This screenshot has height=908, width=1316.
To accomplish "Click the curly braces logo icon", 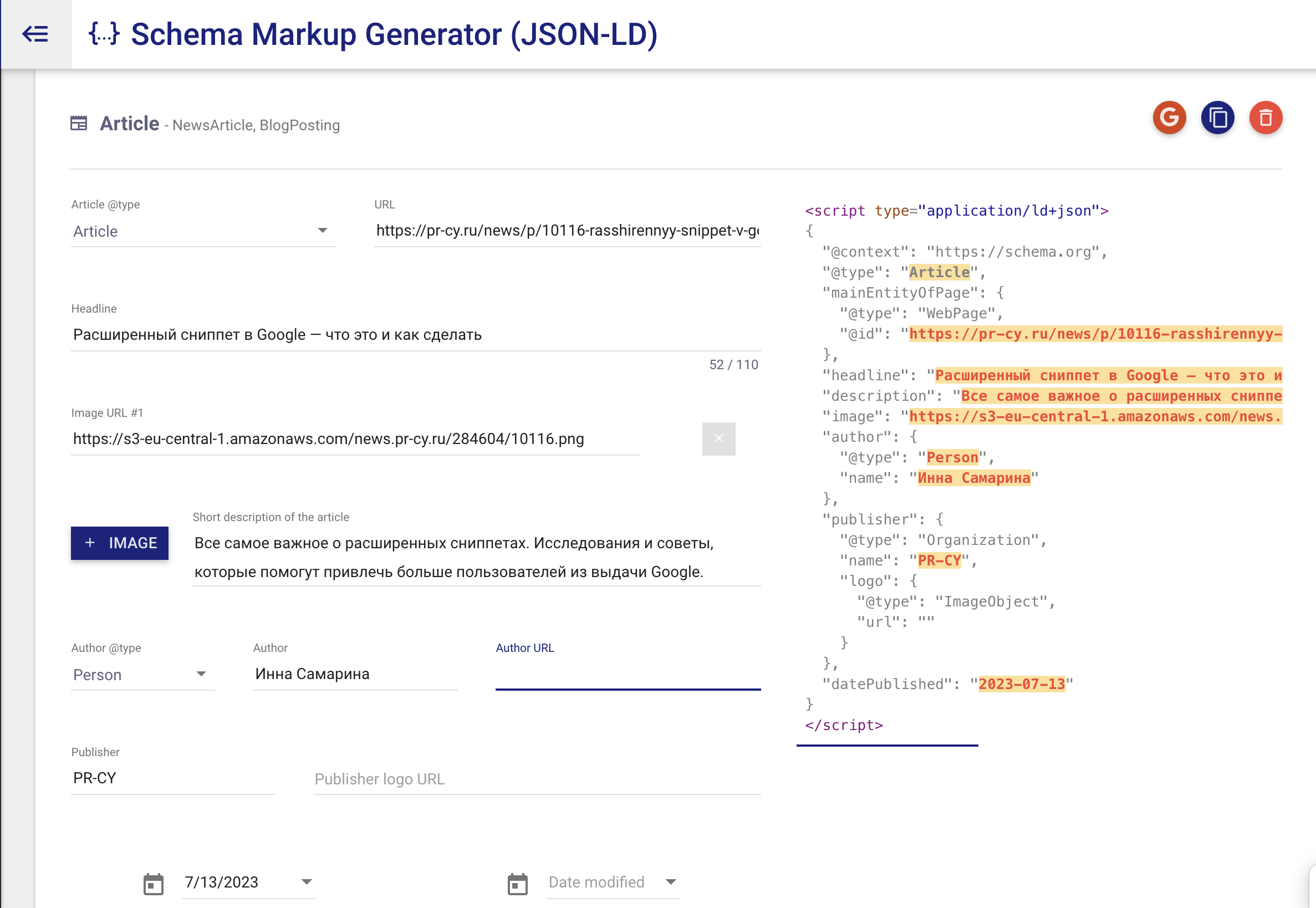I will coord(104,34).
